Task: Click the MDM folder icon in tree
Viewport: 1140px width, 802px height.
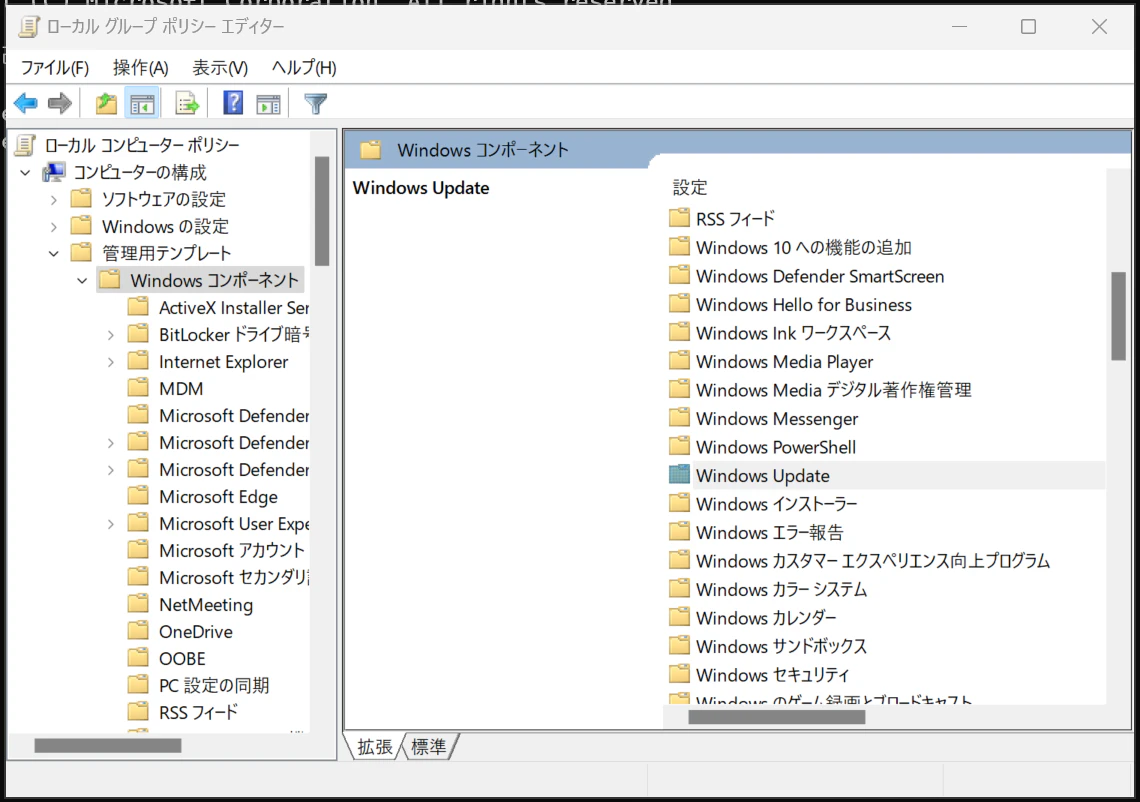Action: pyautogui.click(x=138, y=388)
